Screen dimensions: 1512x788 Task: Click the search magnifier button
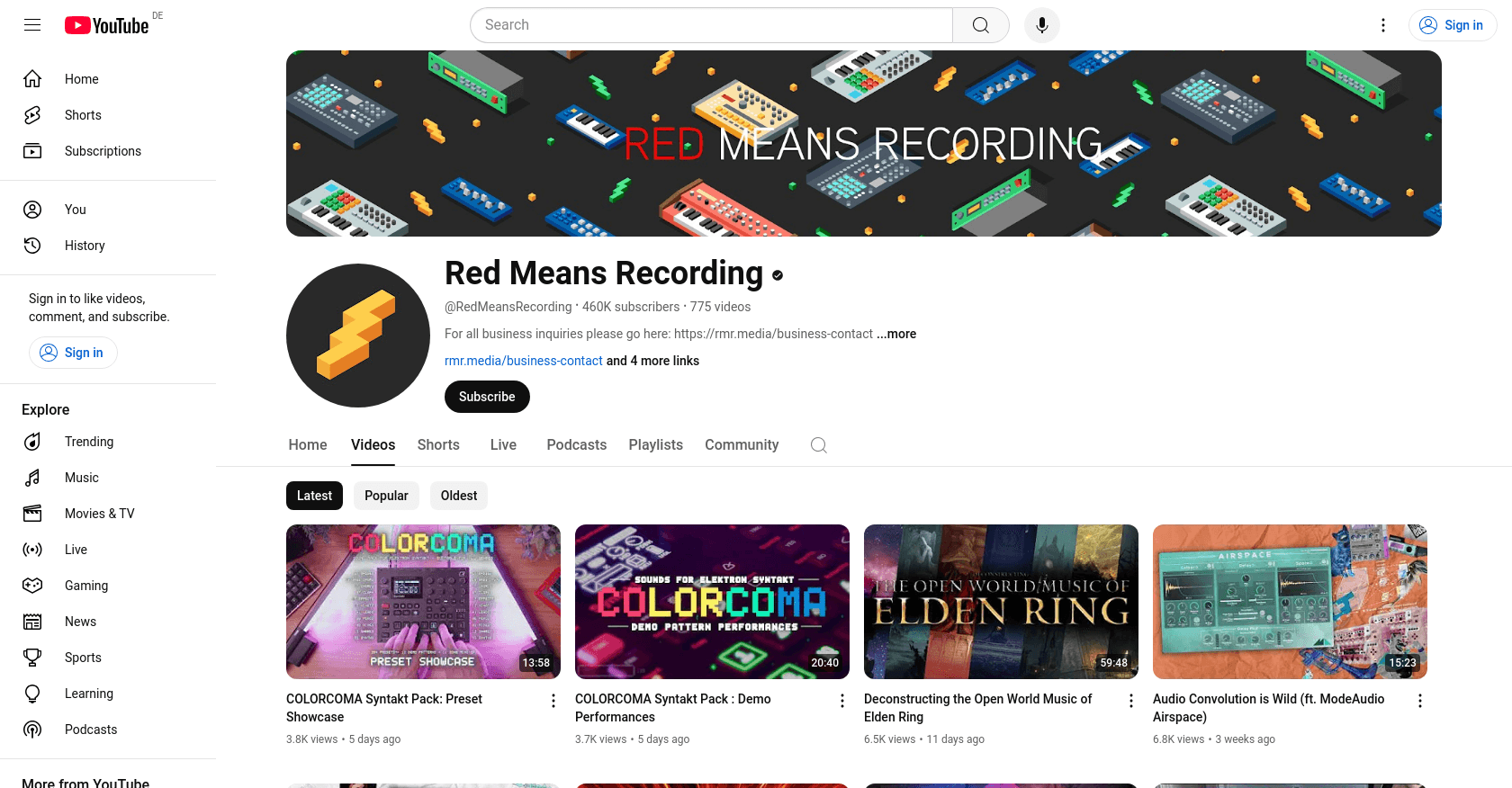click(981, 25)
